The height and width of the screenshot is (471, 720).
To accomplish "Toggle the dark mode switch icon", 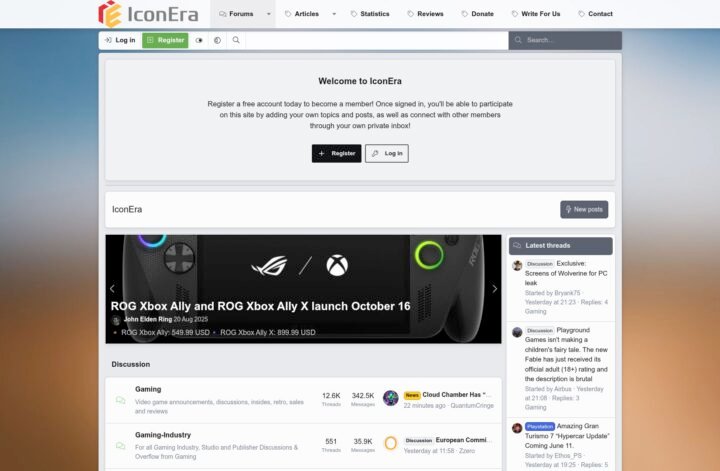I will click(199, 40).
